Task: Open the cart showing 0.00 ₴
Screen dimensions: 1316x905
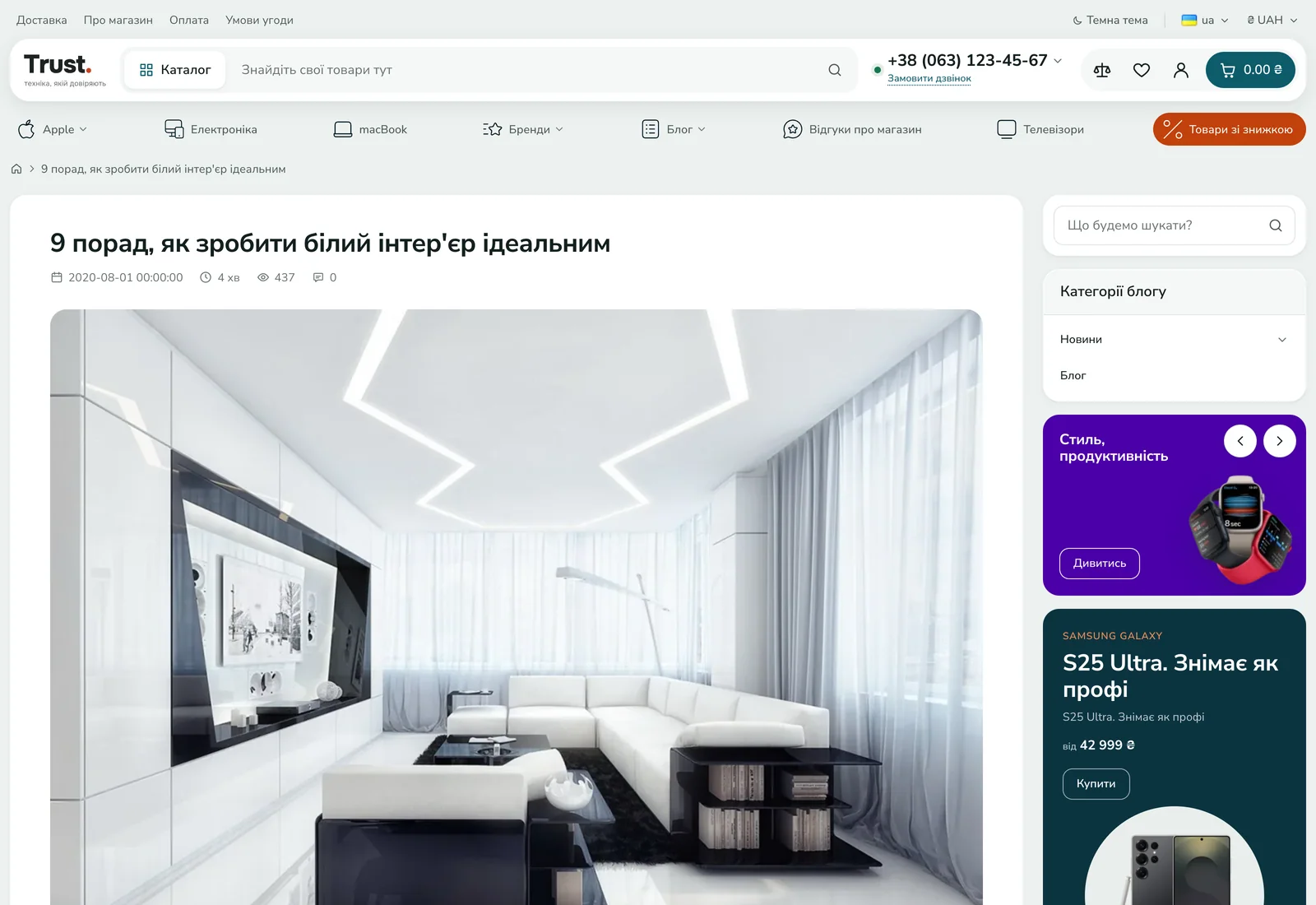Action: tap(1250, 70)
